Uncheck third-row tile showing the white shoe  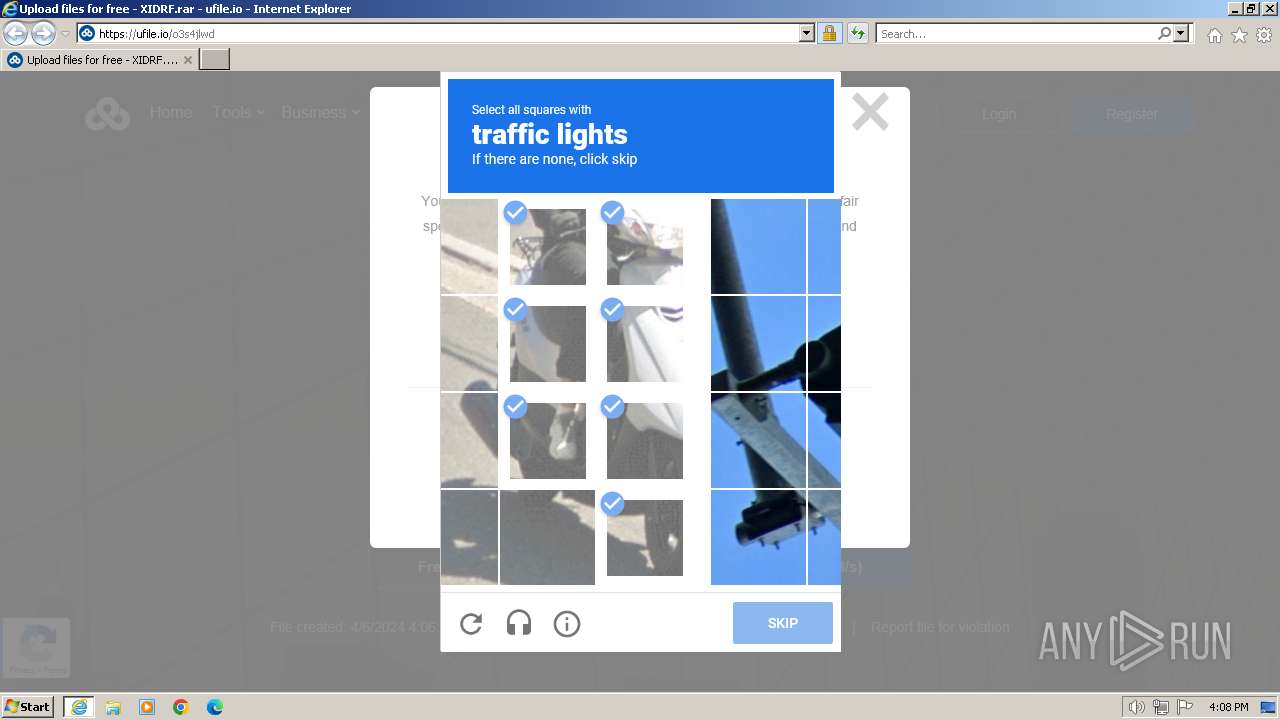[x=547, y=440]
